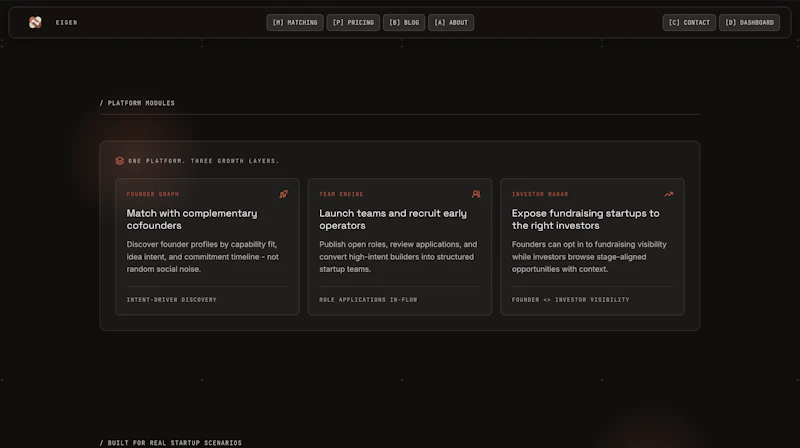Viewport: 800px width, 448px height.
Task: Click the EIGEN brand name
Action: pyautogui.click(x=66, y=22)
